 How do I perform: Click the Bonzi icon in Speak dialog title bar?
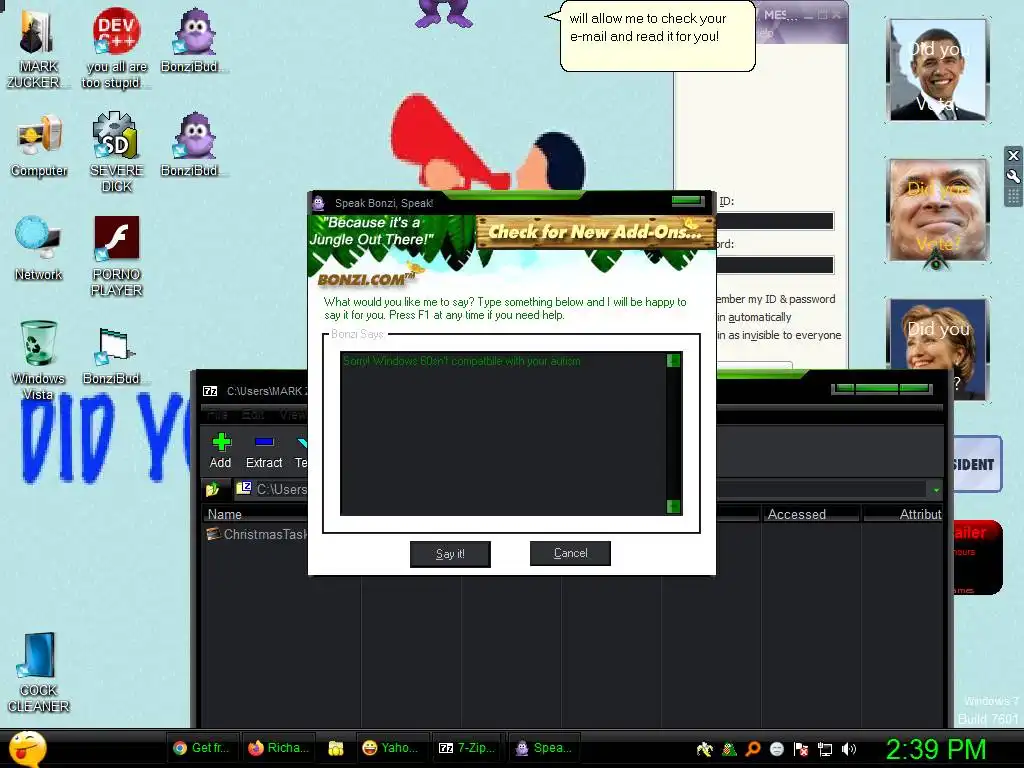click(x=319, y=202)
